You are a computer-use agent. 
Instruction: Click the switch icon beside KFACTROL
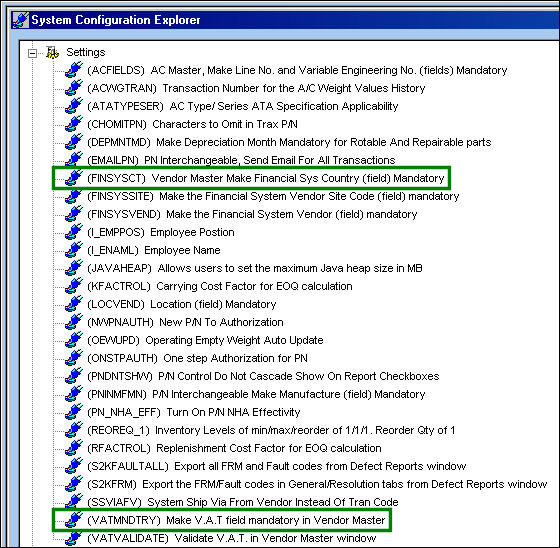pos(74,286)
